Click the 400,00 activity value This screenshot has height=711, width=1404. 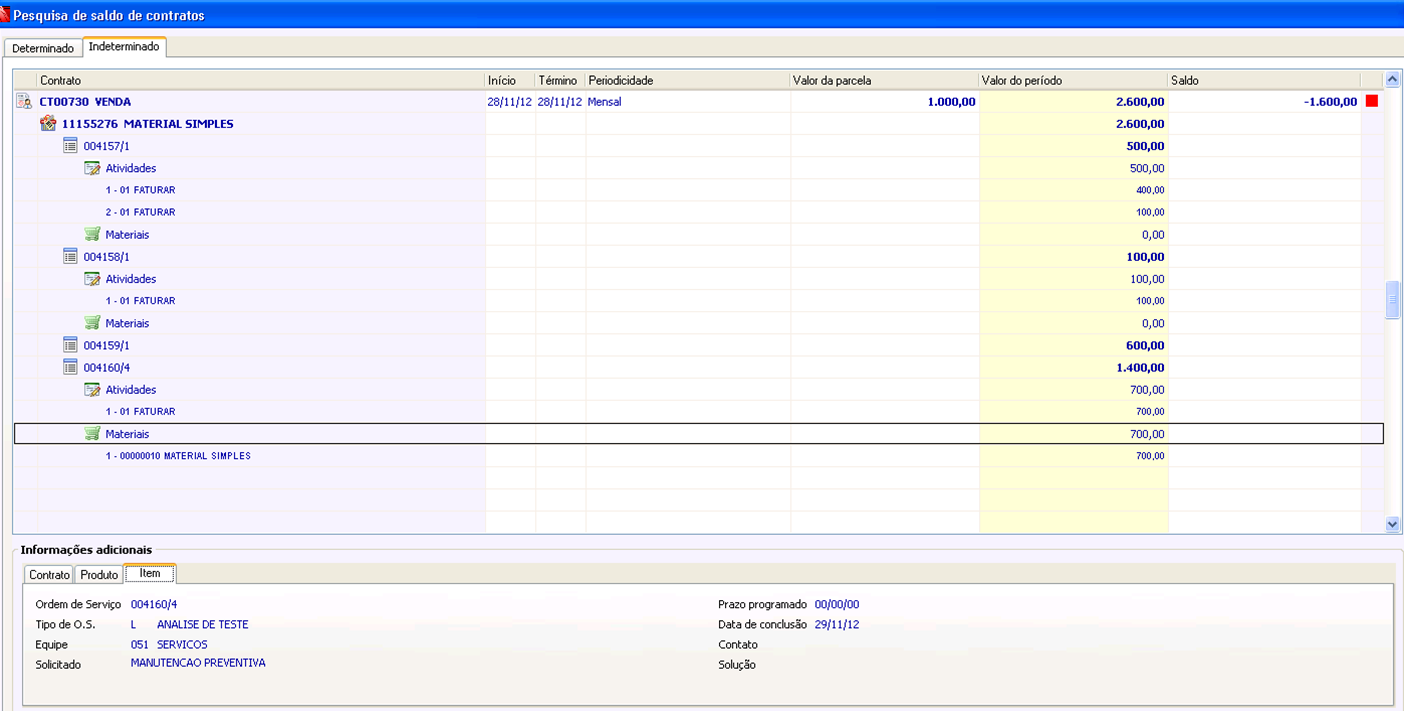(x=1150, y=190)
